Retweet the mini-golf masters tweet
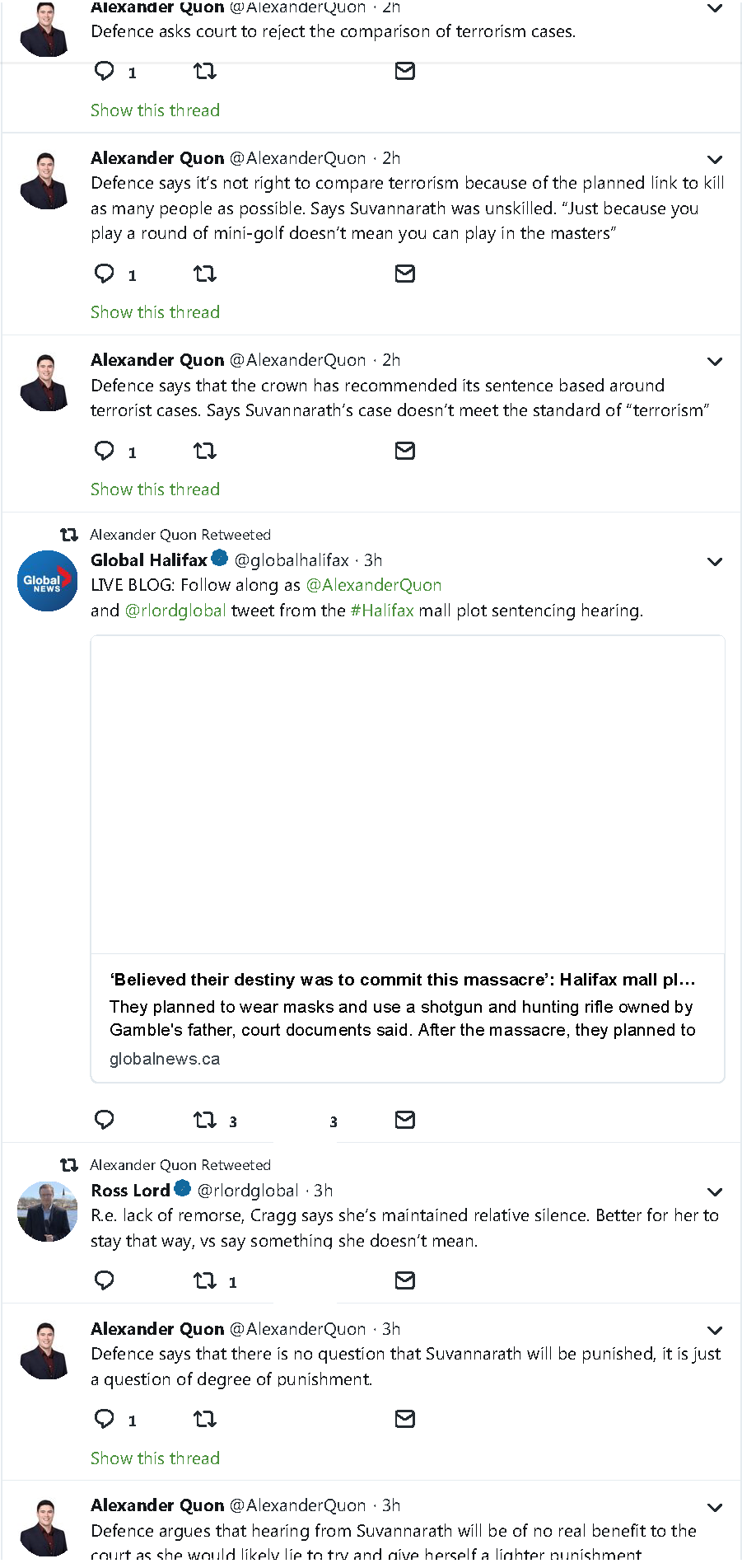Screen dimensions: 742x1568 [x=204, y=274]
